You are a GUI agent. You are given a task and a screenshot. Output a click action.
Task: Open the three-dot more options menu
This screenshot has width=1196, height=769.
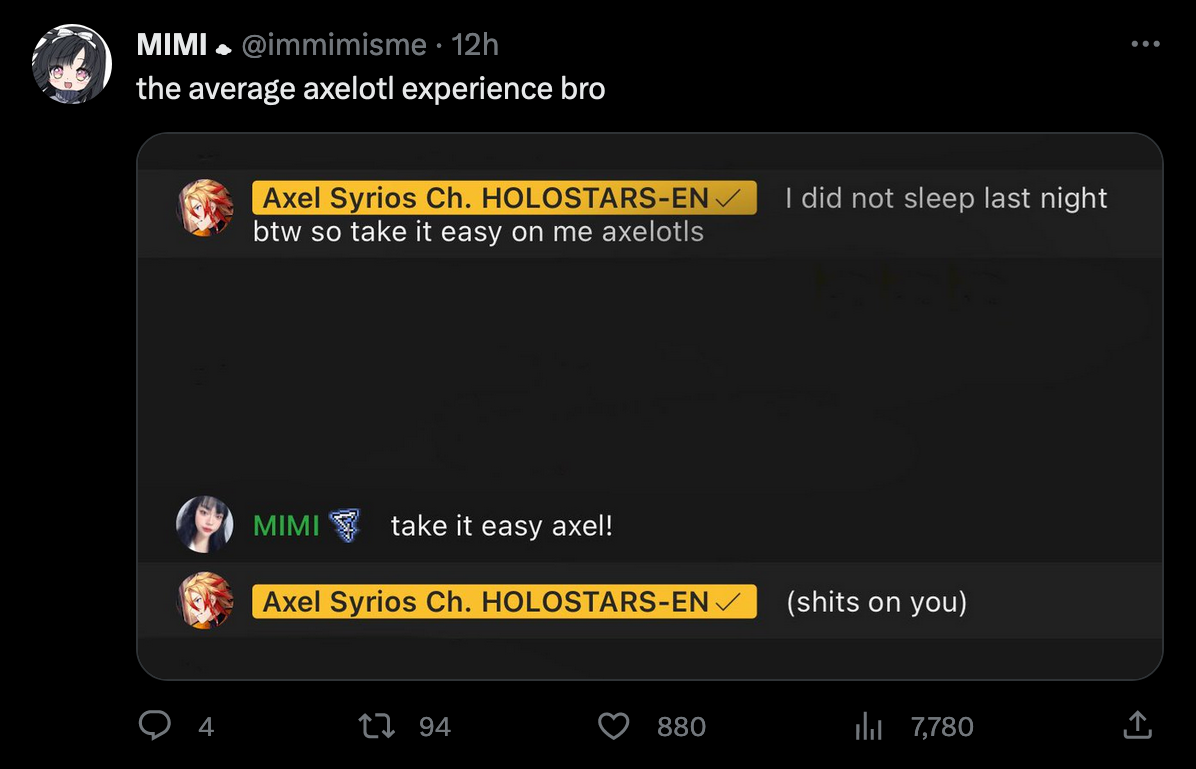[1145, 45]
